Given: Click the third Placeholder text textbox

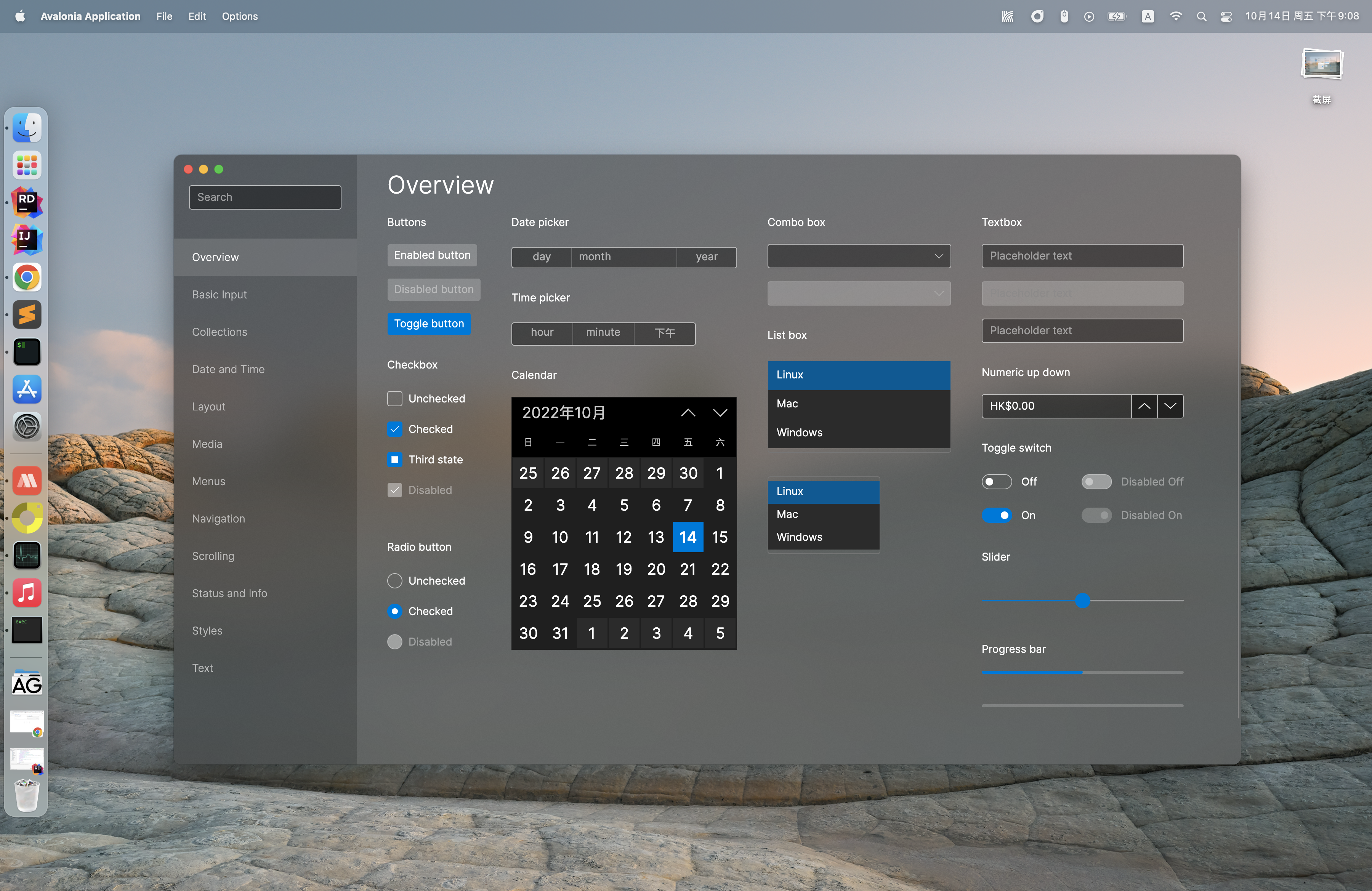Looking at the screenshot, I should click(1083, 331).
